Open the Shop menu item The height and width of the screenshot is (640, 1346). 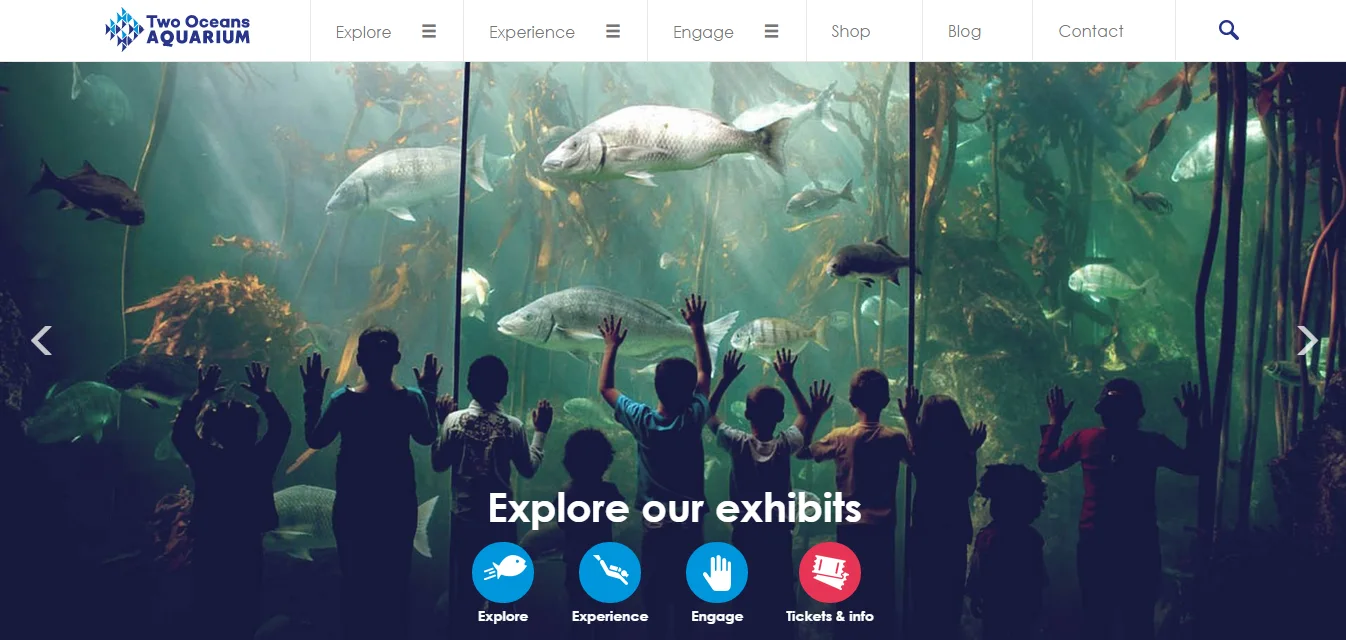coord(851,31)
